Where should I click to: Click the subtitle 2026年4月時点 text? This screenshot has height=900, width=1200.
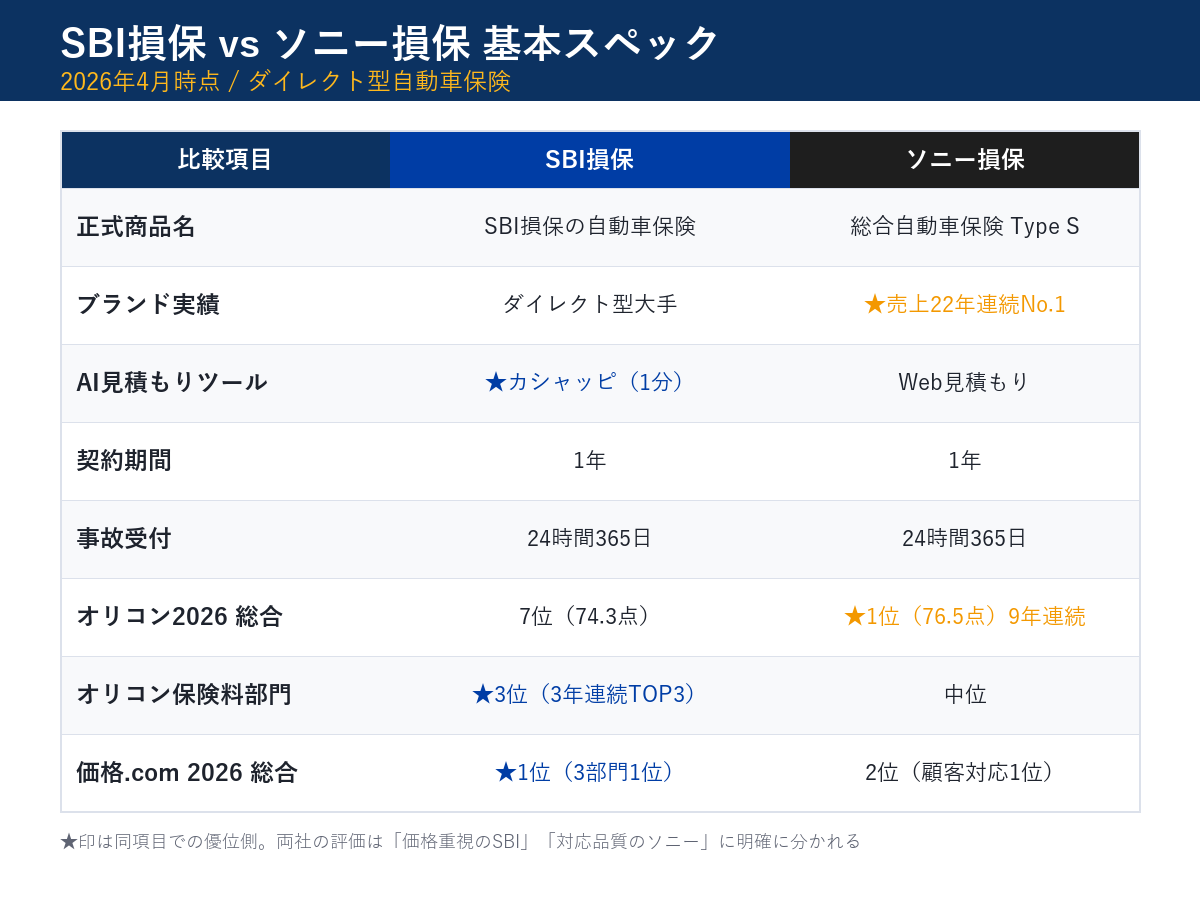tap(140, 83)
